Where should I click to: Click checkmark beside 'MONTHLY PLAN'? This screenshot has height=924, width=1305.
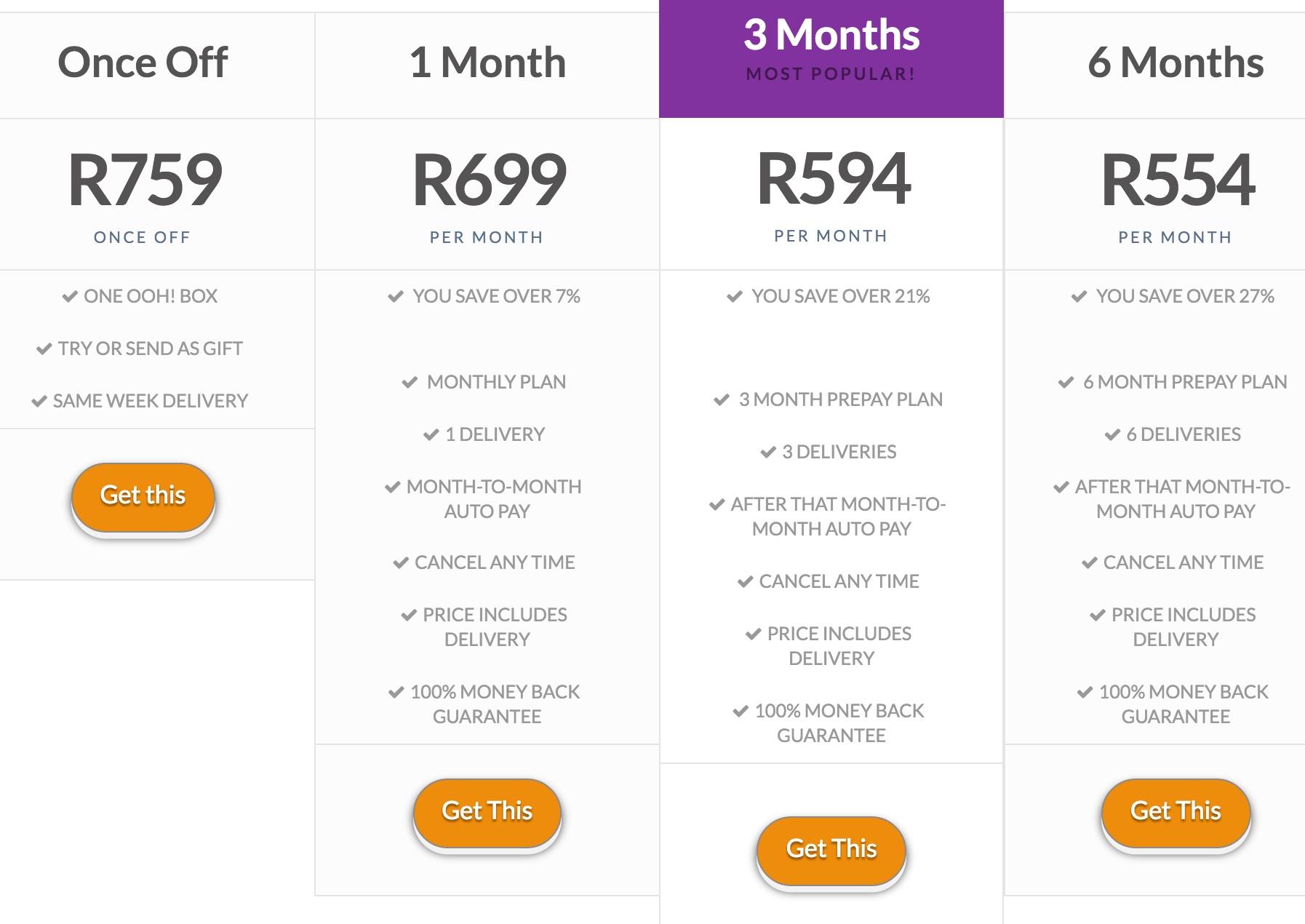click(x=410, y=382)
